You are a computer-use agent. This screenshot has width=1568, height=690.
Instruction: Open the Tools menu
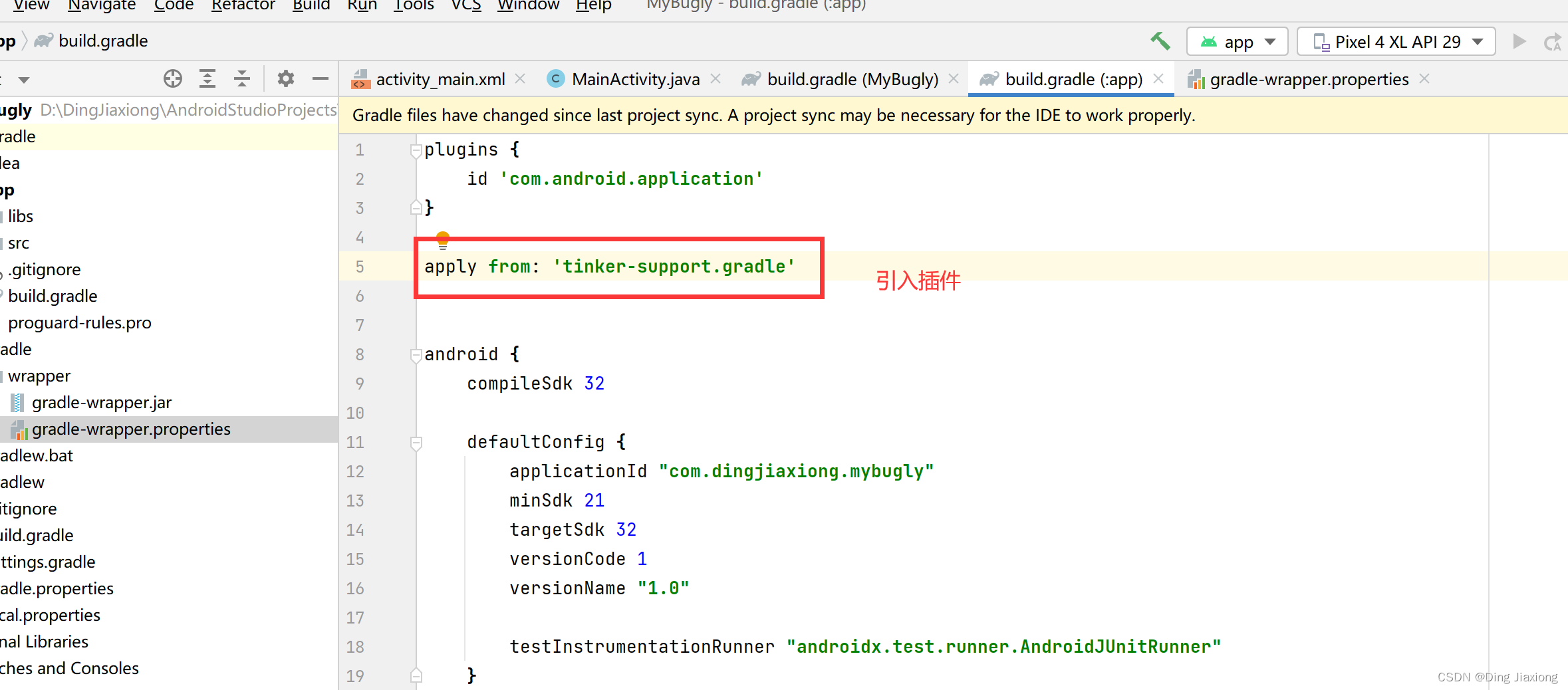414,5
